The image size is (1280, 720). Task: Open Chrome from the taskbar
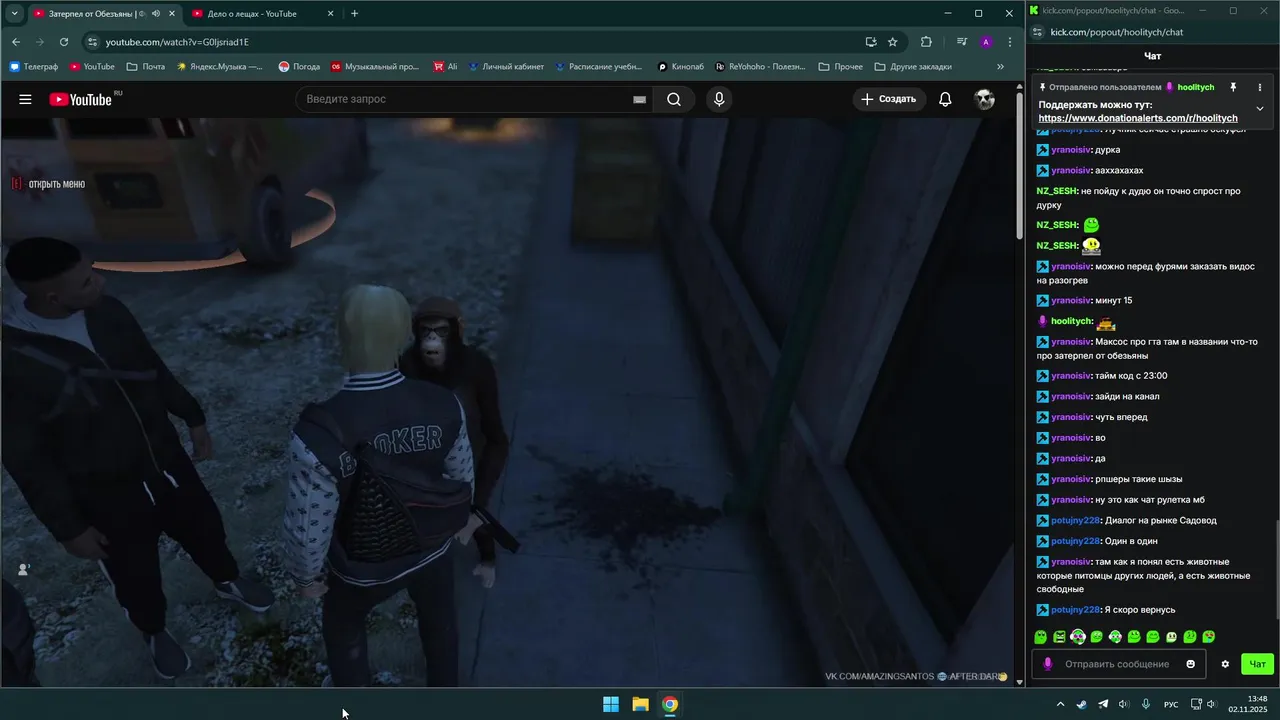[x=670, y=704]
